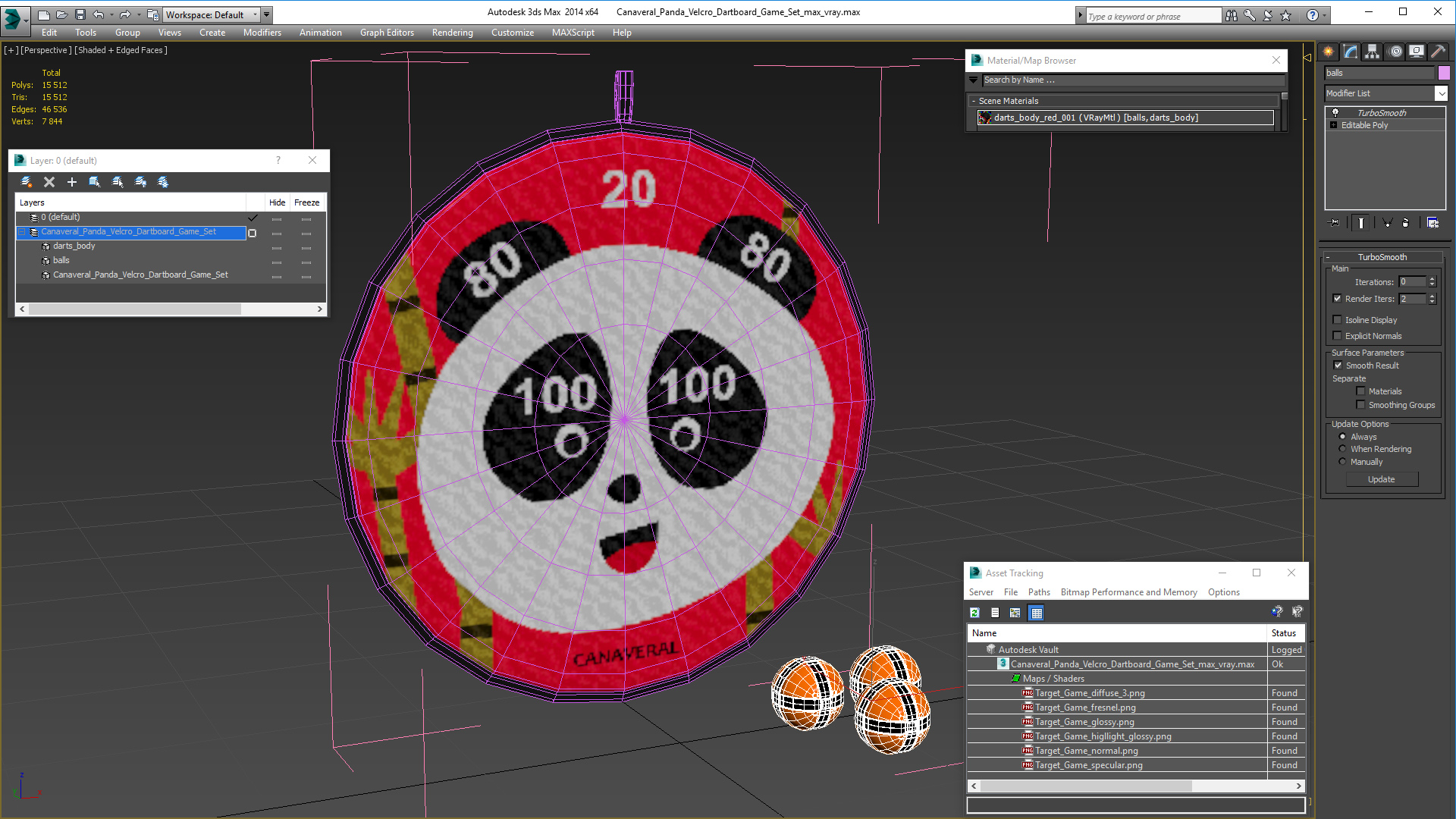Click Remove Modifier trash icon
This screenshot has height=819, width=1456.
click(1405, 223)
